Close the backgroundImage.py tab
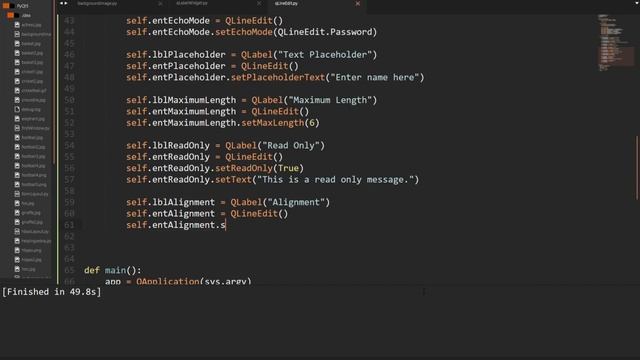Screen dimensions: 640x360 click(x=160, y=4)
